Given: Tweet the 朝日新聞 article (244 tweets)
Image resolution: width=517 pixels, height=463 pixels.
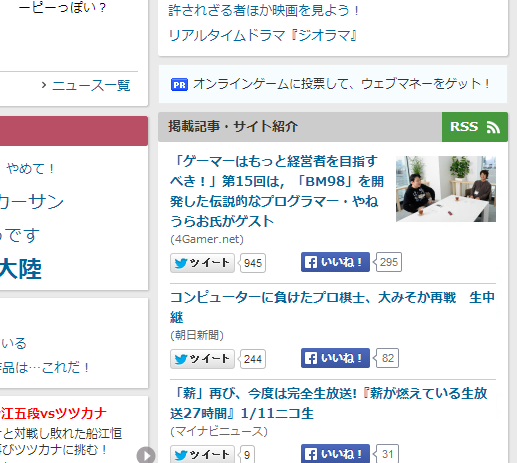Looking at the screenshot, I should coord(202,359).
